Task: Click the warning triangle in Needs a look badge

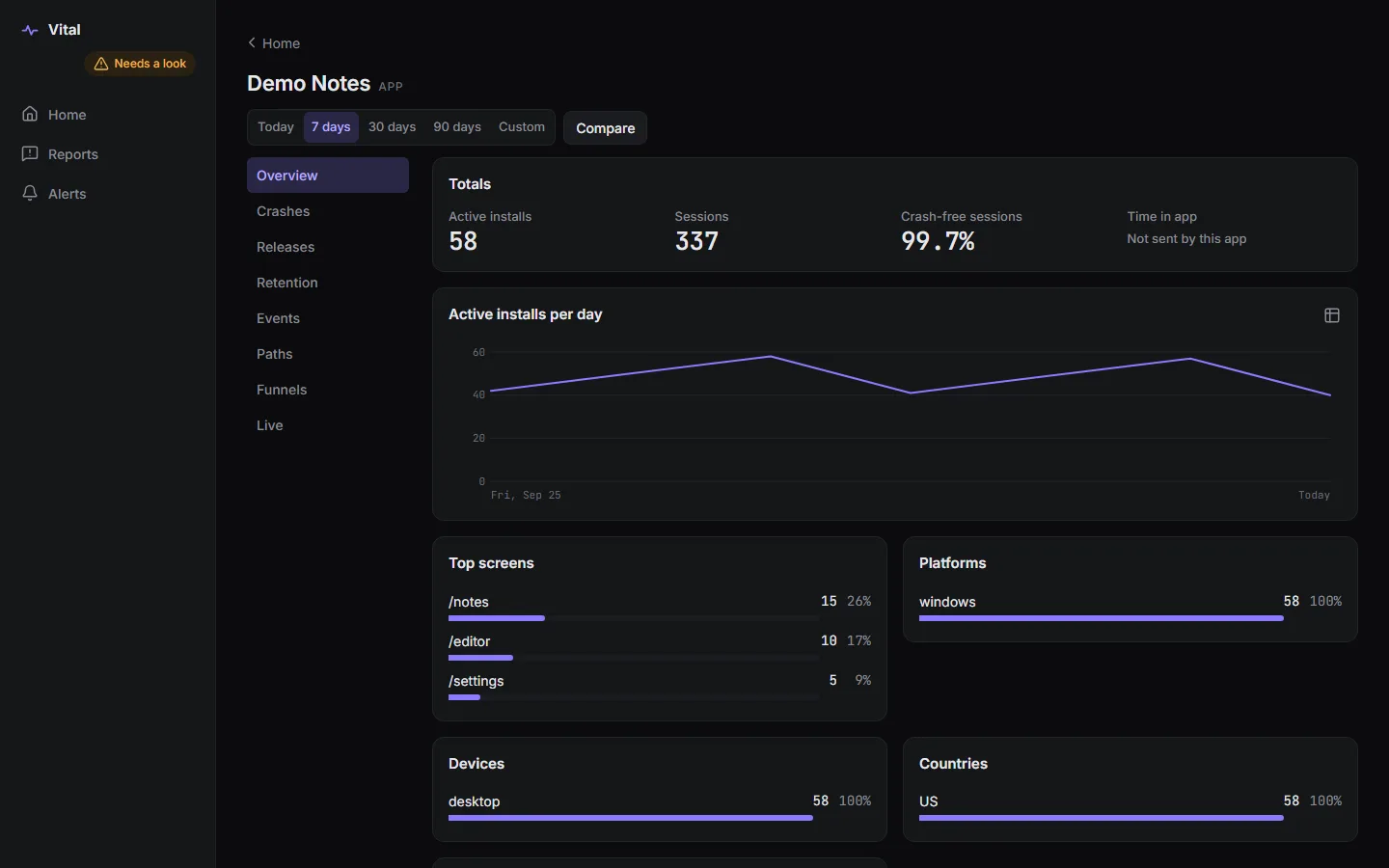Action: [101, 64]
